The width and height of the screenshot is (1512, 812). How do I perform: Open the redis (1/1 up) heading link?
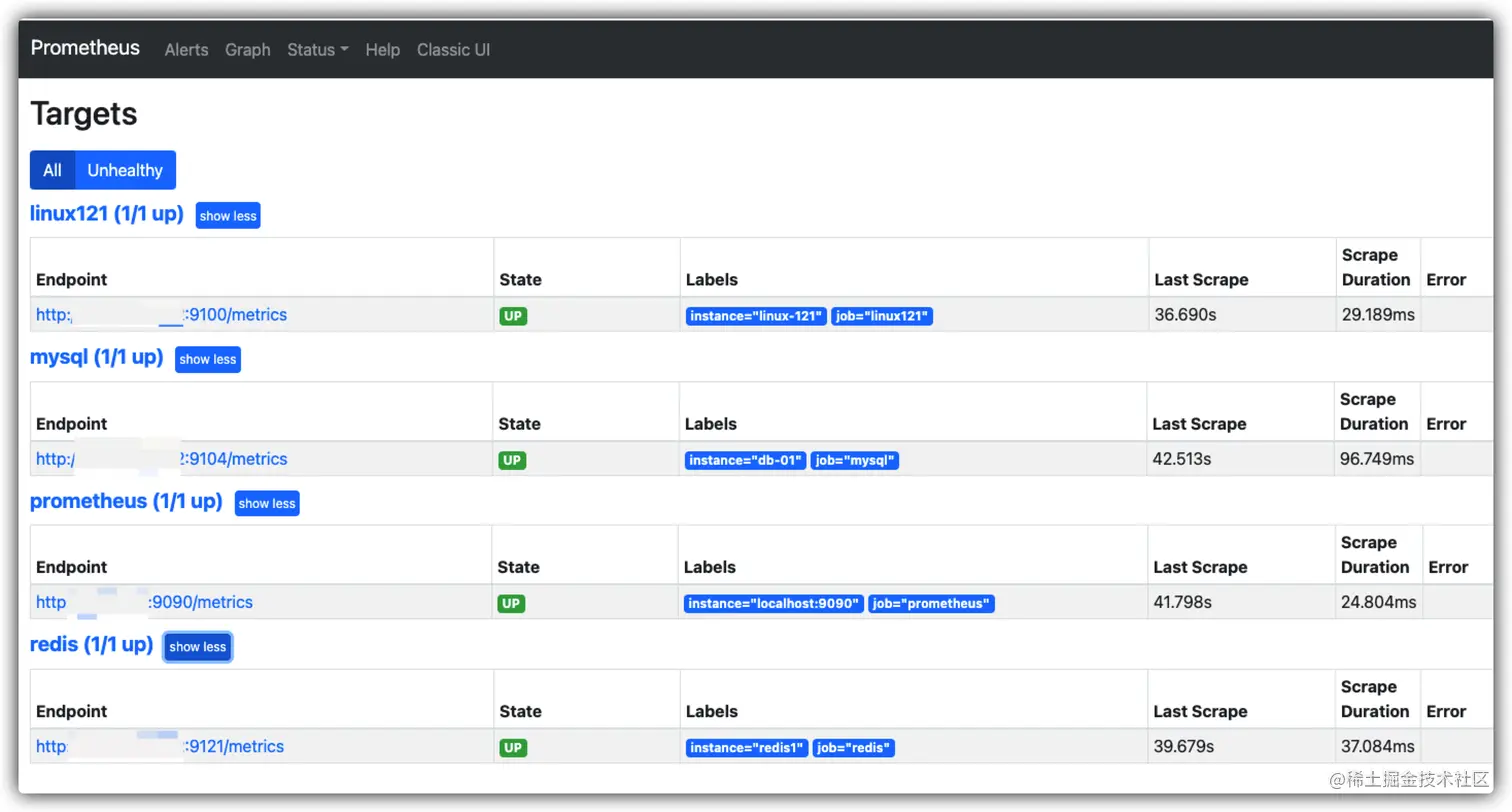(91, 644)
